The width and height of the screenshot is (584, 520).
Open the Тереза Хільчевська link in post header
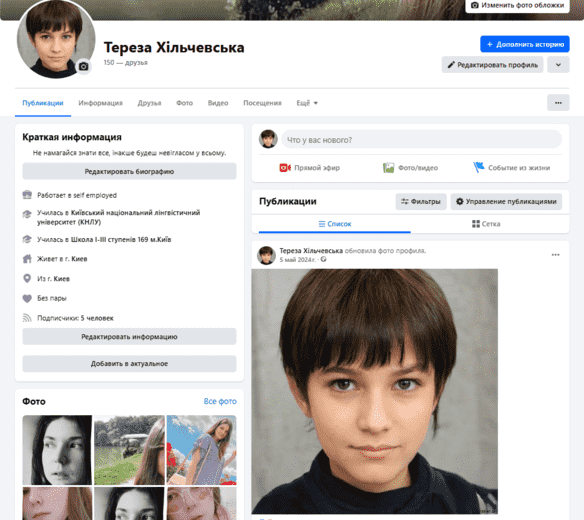click(x=311, y=251)
